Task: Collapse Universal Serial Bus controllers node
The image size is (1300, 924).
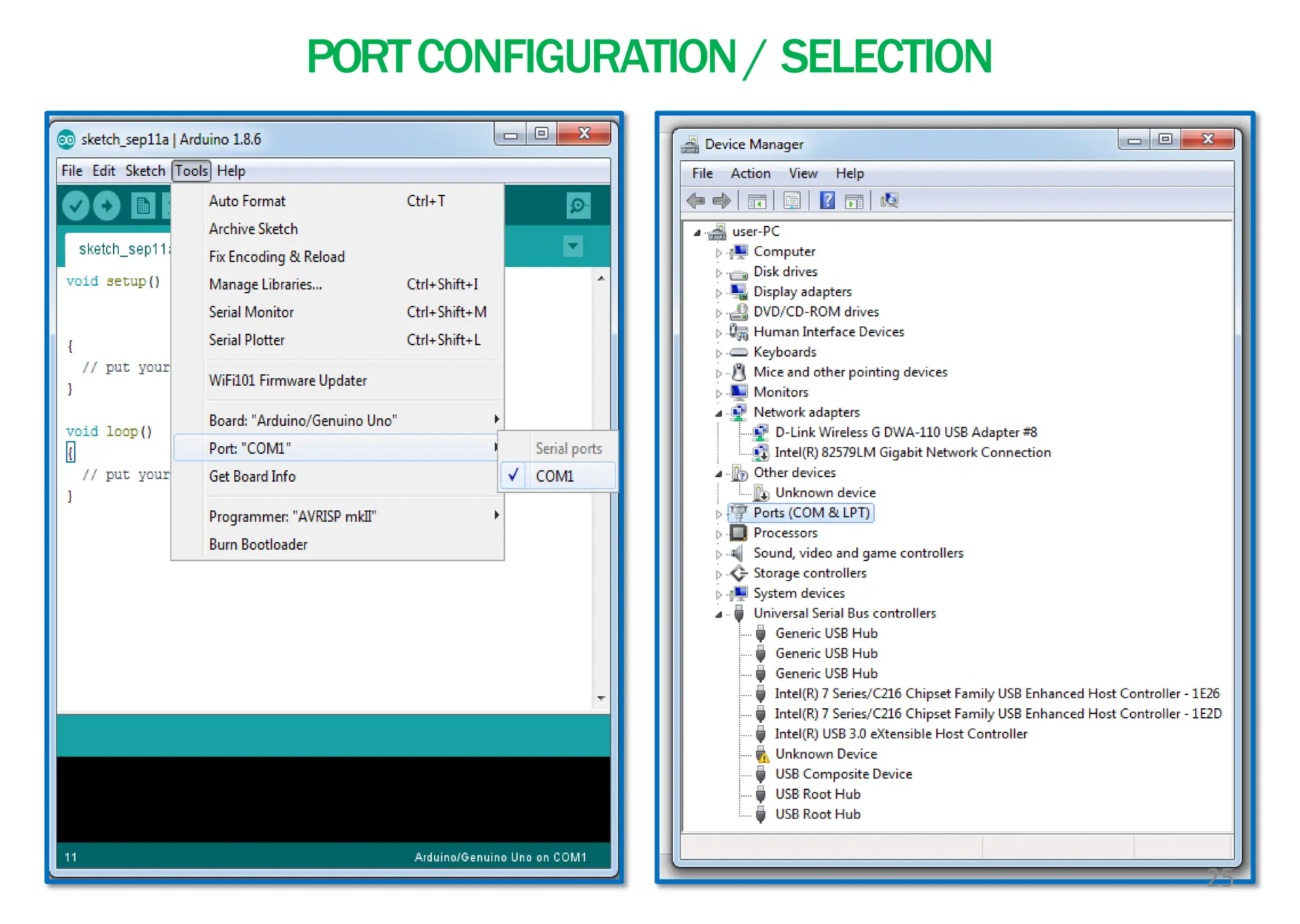Action: [x=719, y=615]
